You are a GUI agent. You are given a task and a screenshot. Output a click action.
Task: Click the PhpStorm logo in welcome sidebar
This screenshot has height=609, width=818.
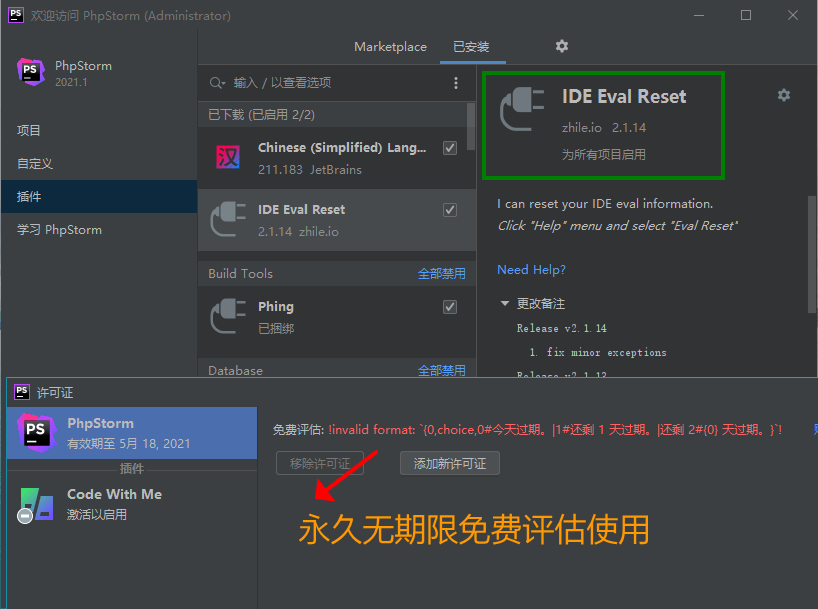click(x=31, y=71)
